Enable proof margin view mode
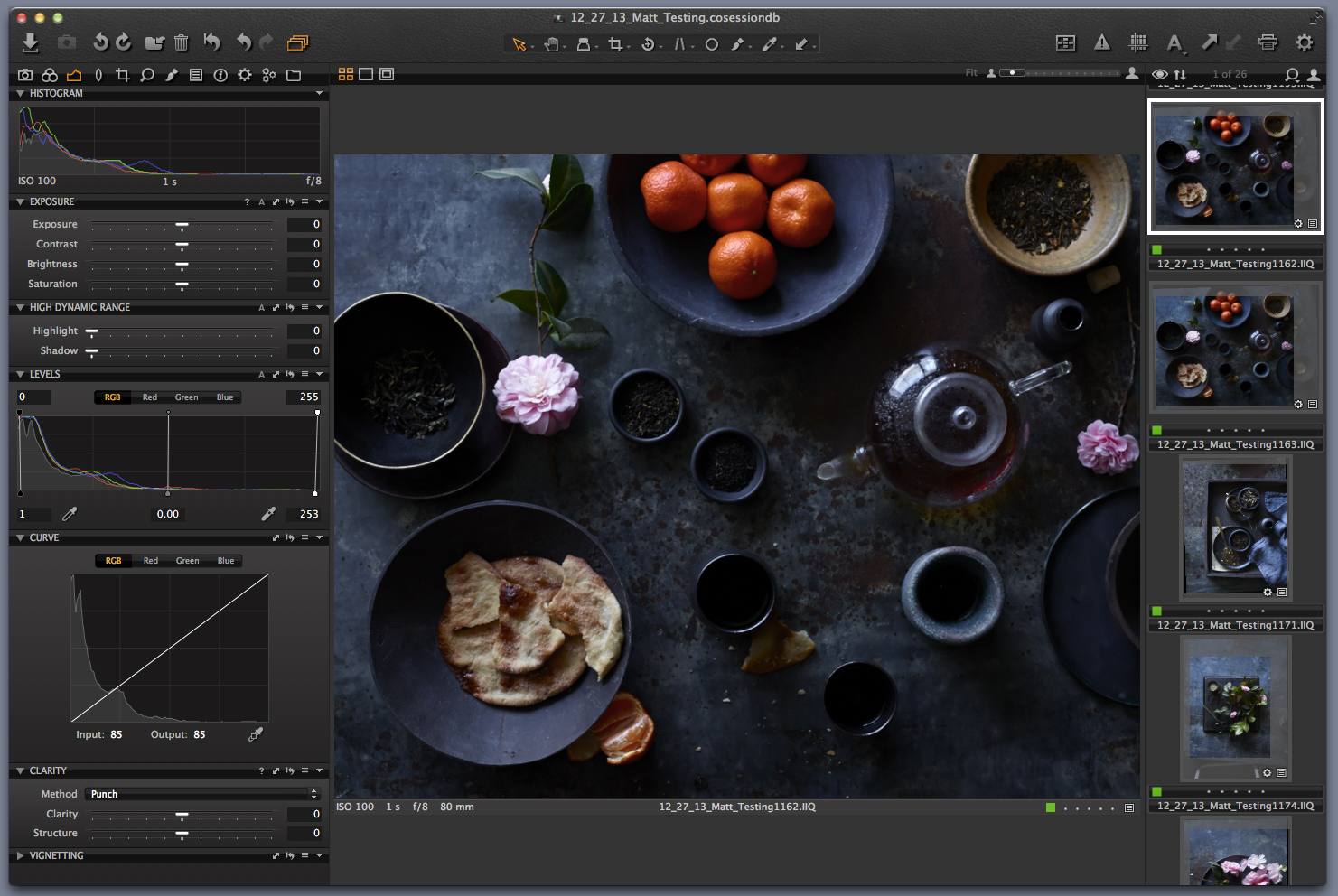This screenshot has height=896, width=1338. pos(386,74)
